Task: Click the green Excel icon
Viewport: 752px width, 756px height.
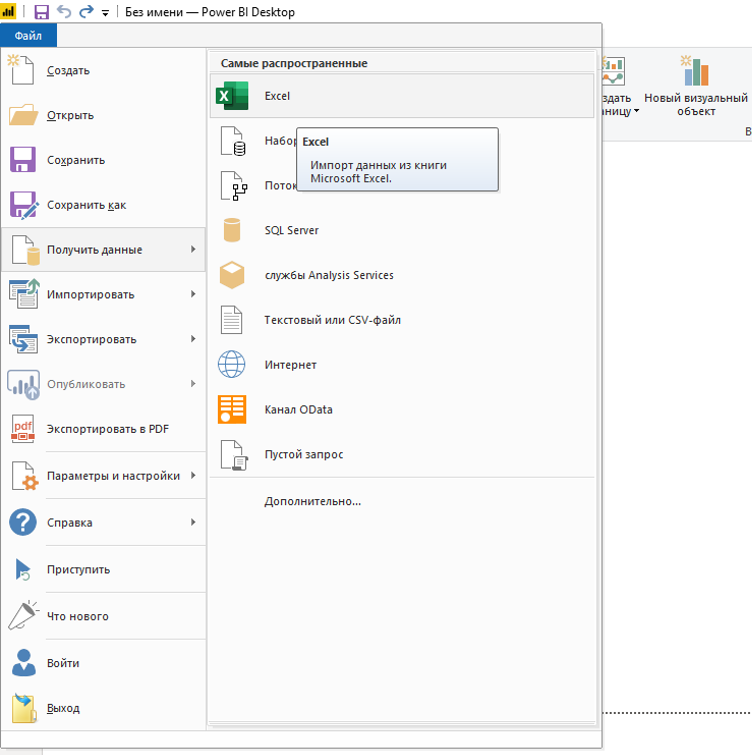Action: (232, 95)
